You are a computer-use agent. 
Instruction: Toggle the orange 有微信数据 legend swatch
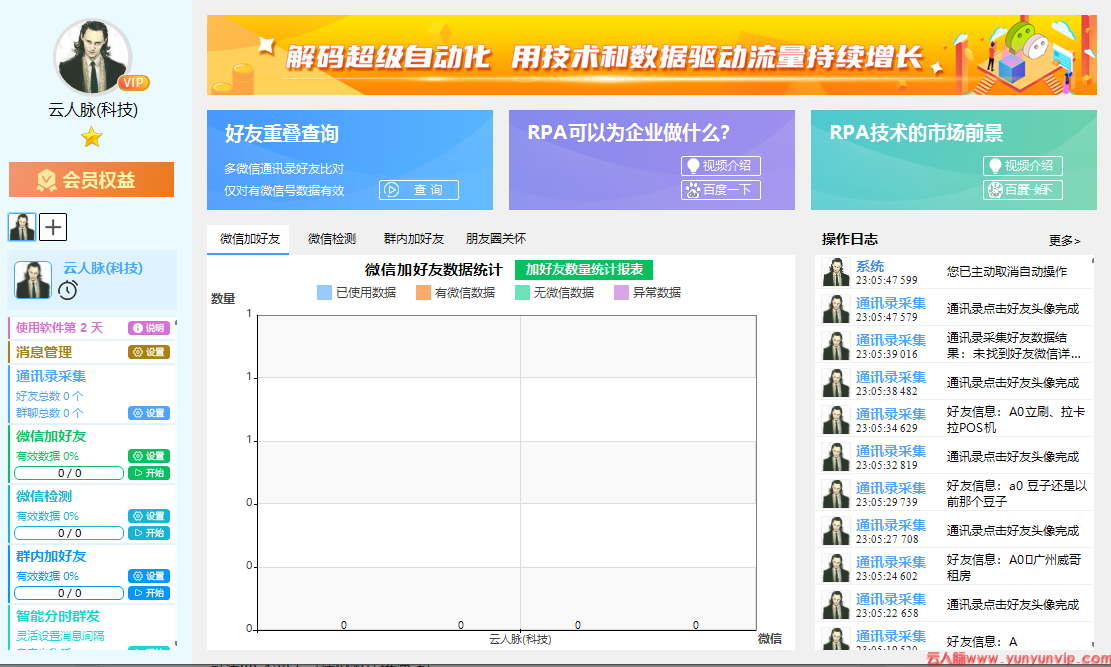pos(423,293)
